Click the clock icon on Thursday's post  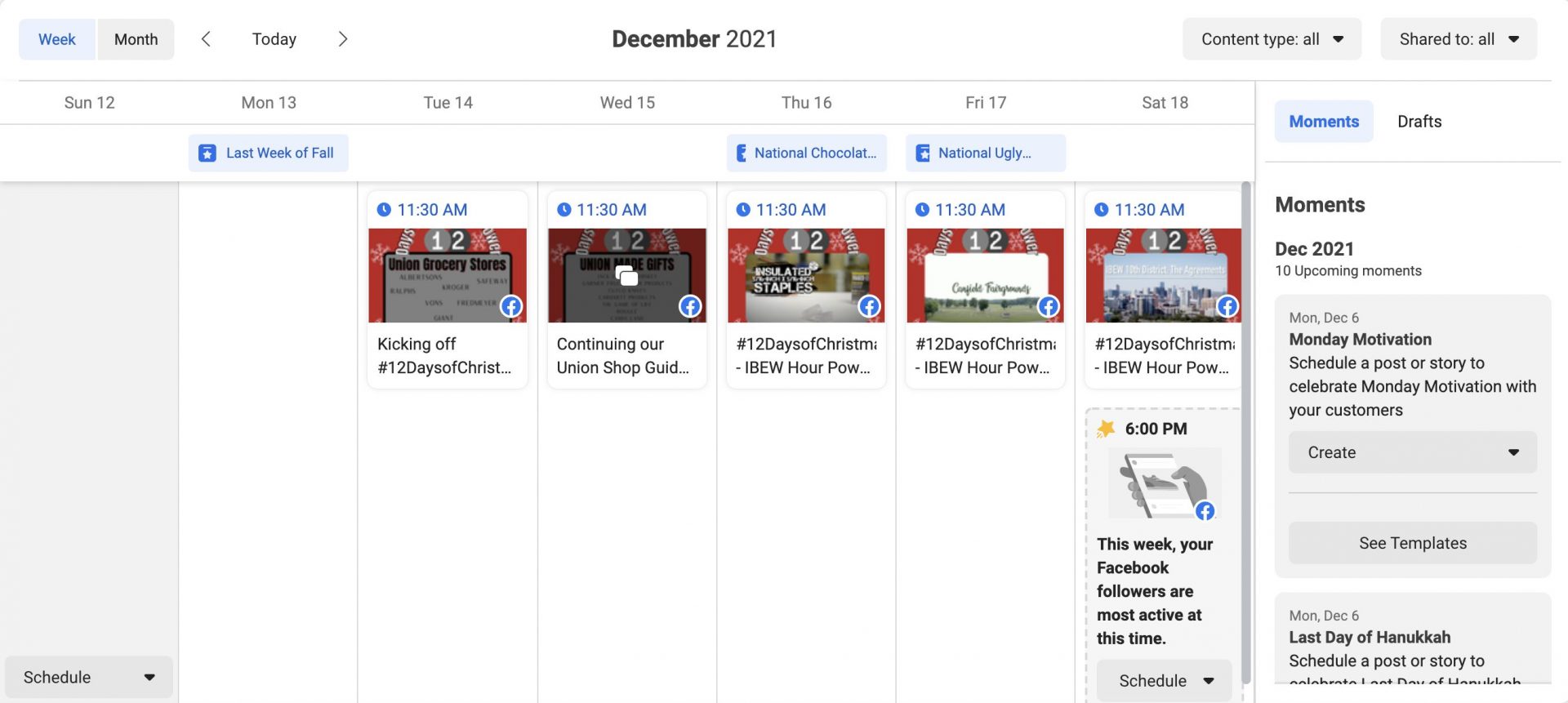pos(743,210)
